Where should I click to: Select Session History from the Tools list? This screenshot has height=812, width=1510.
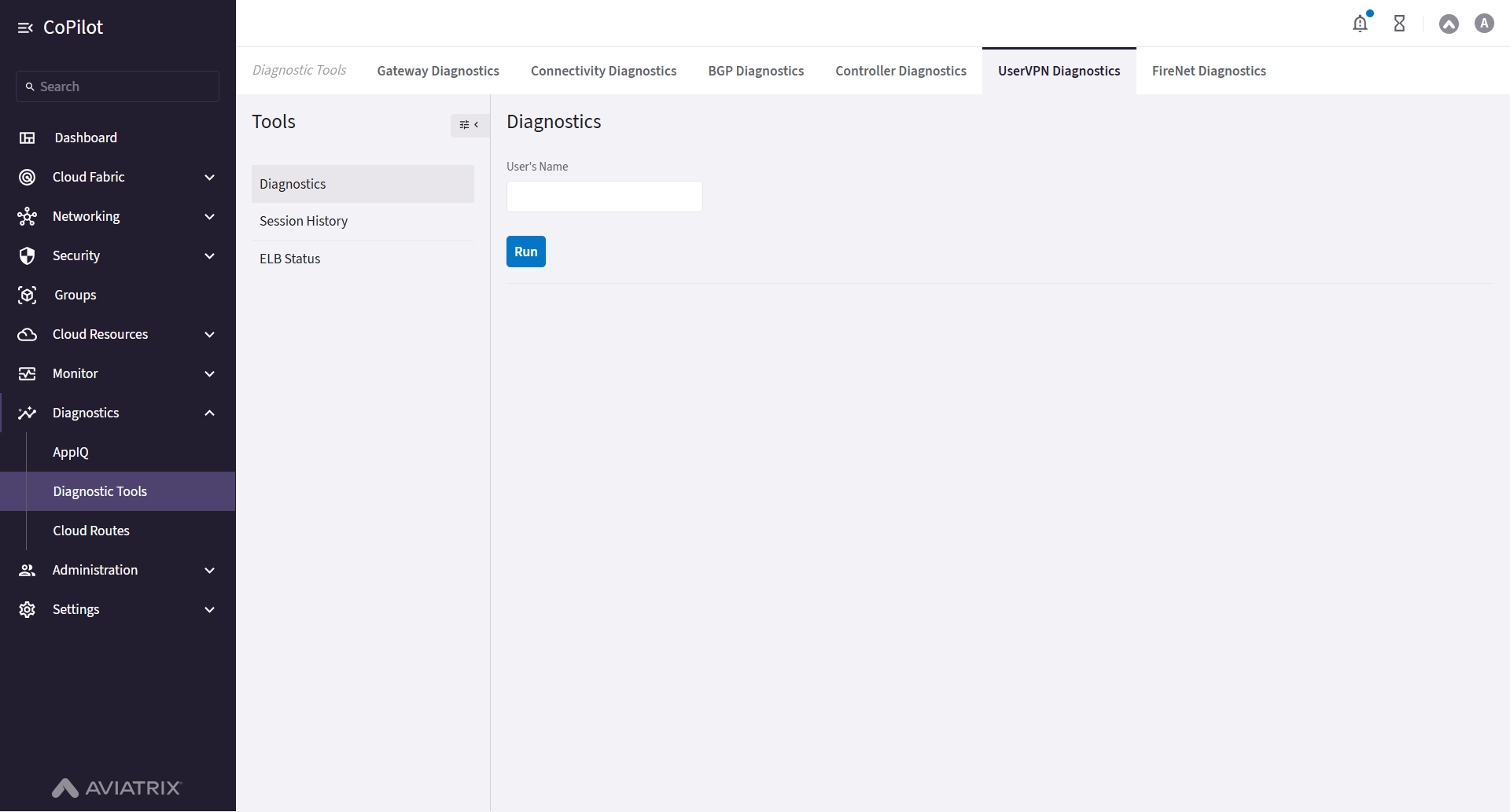pos(304,221)
